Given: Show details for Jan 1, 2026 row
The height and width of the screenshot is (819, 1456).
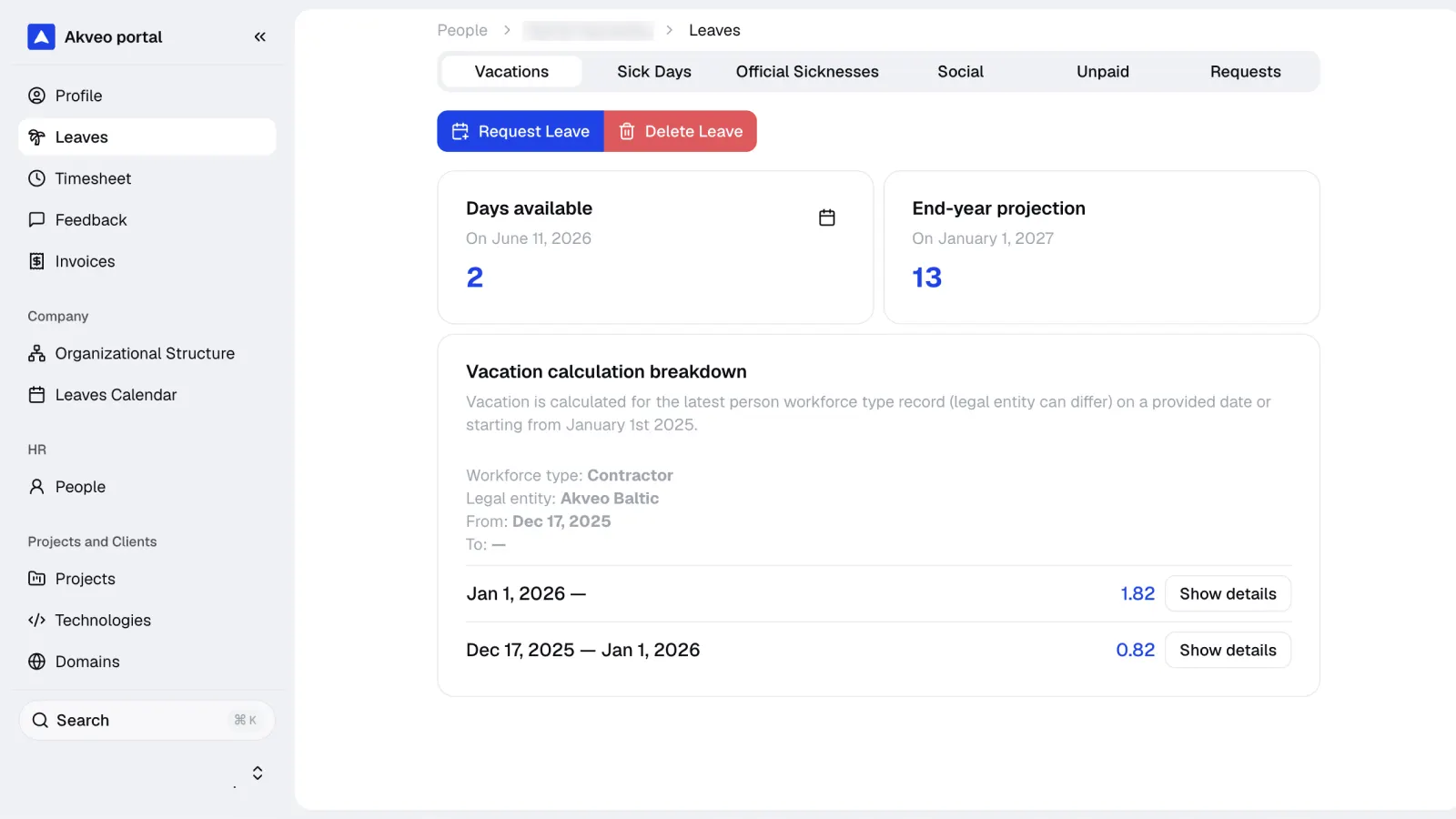Looking at the screenshot, I should (1228, 594).
